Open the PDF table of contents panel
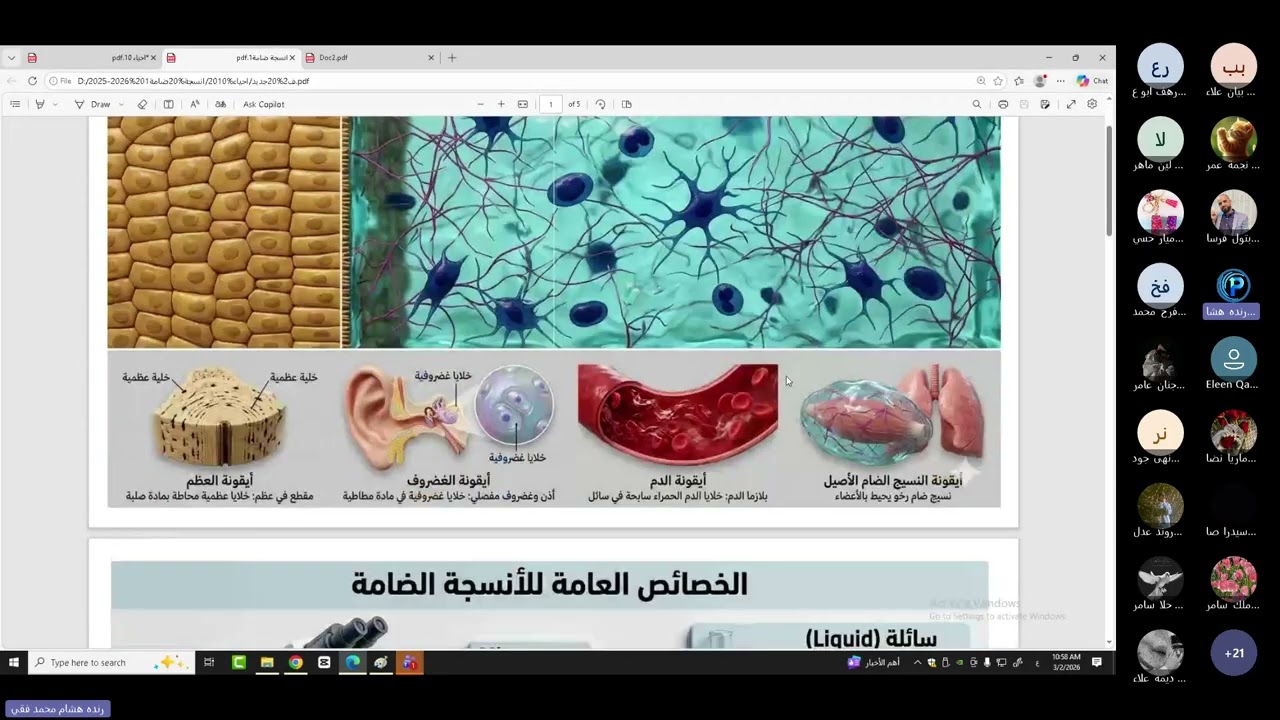This screenshot has width=1280, height=720. tap(15, 104)
